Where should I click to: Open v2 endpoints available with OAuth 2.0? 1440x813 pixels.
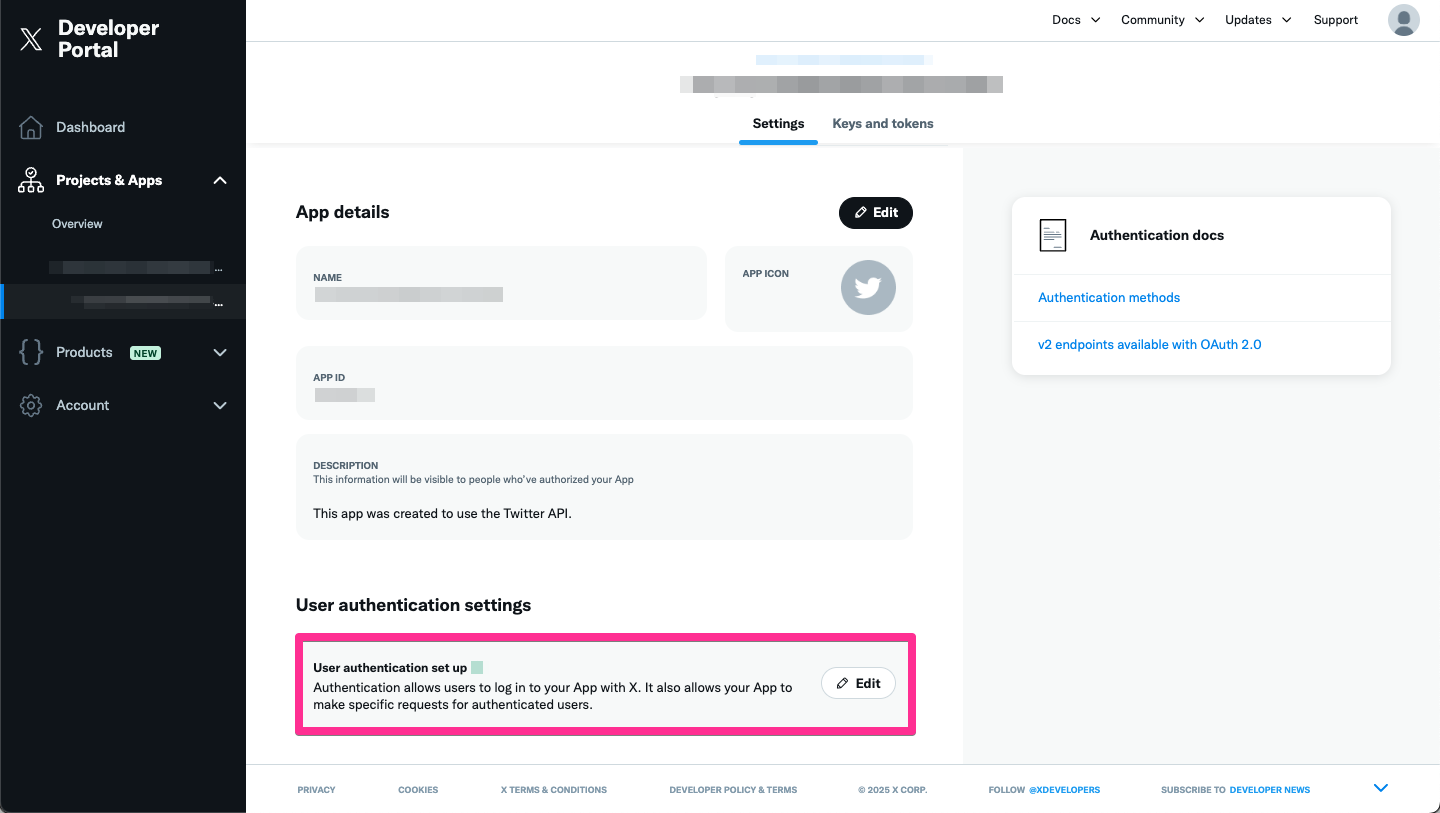click(x=1150, y=345)
